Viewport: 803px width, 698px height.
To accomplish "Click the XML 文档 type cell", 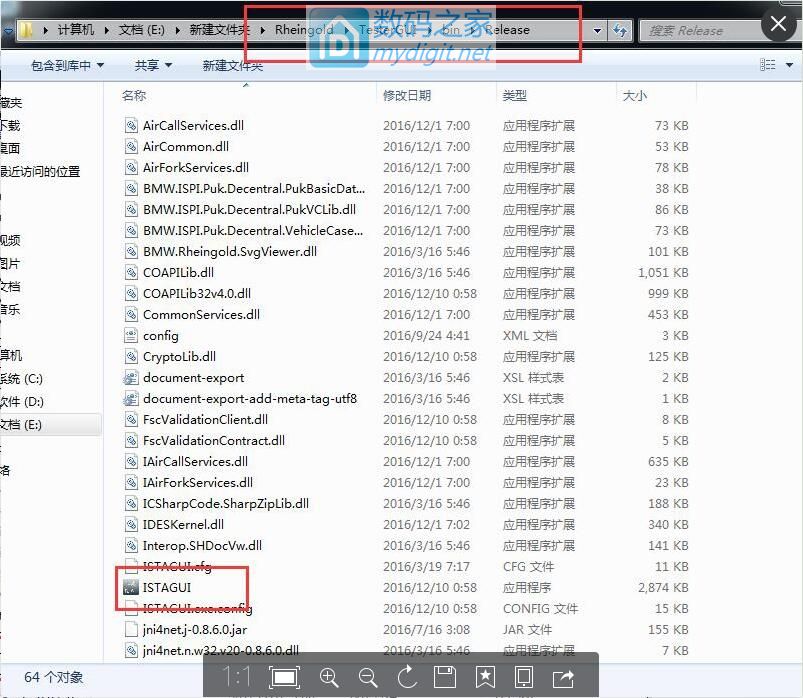I will click(530, 335).
